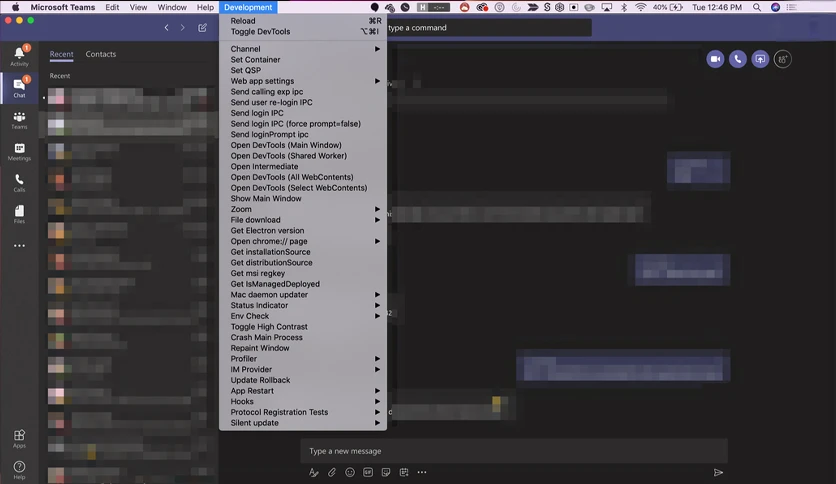Expand the File download submenu
The width and height of the screenshot is (836, 484).
coord(302,220)
